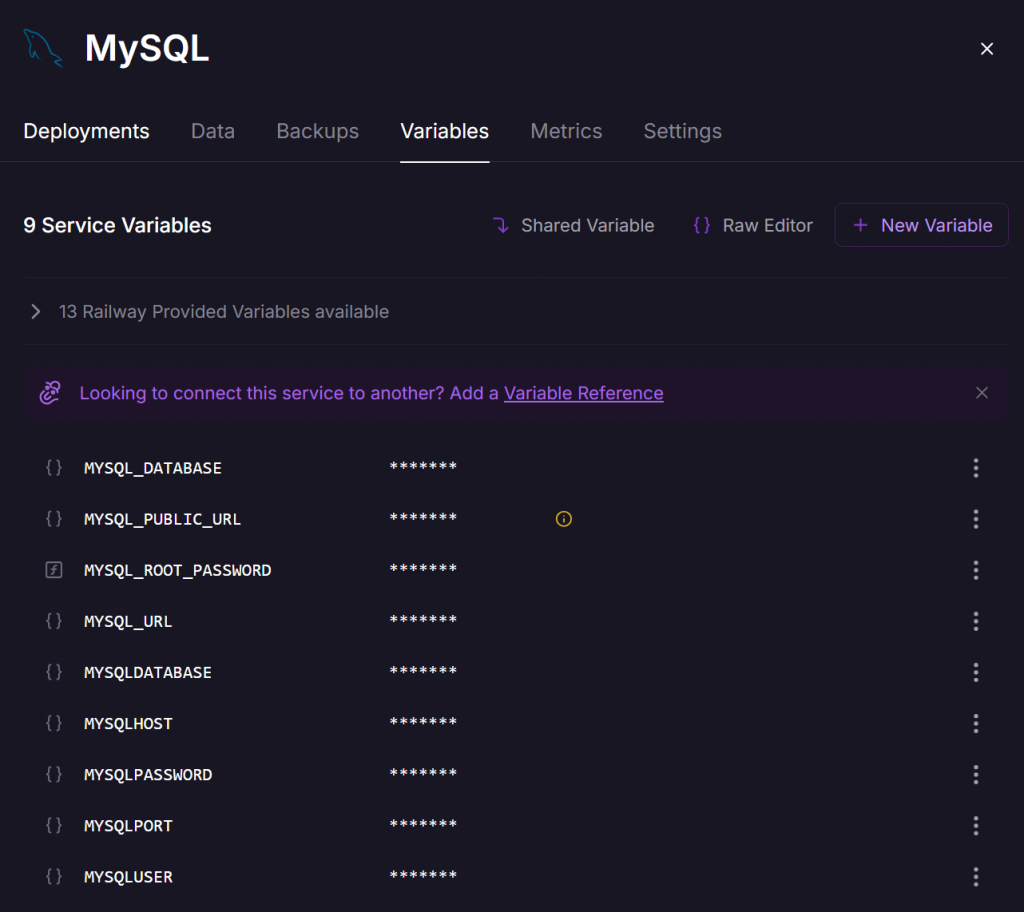Click function icon beside MYSQL_ROOT_PASSWORD

(54, 570)
